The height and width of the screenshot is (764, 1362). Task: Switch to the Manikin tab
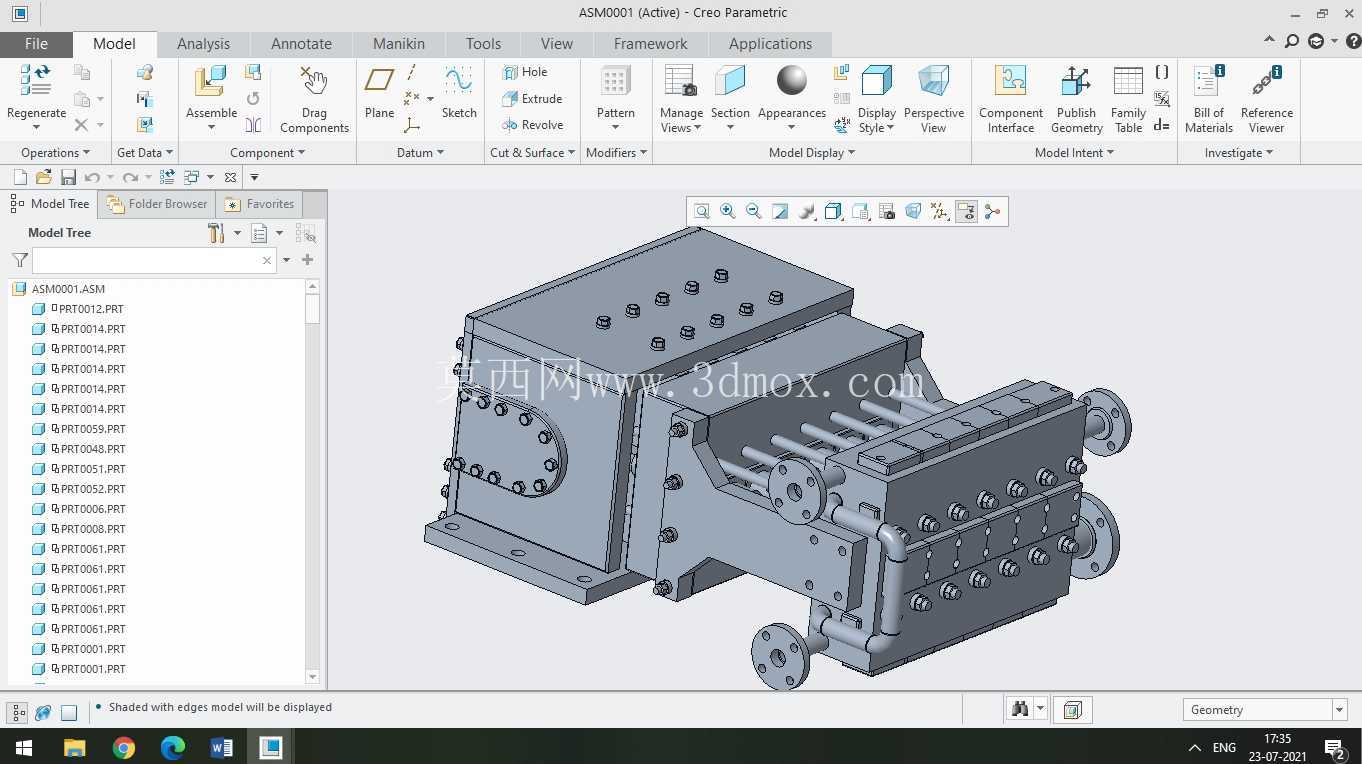[x=399, y=44]
